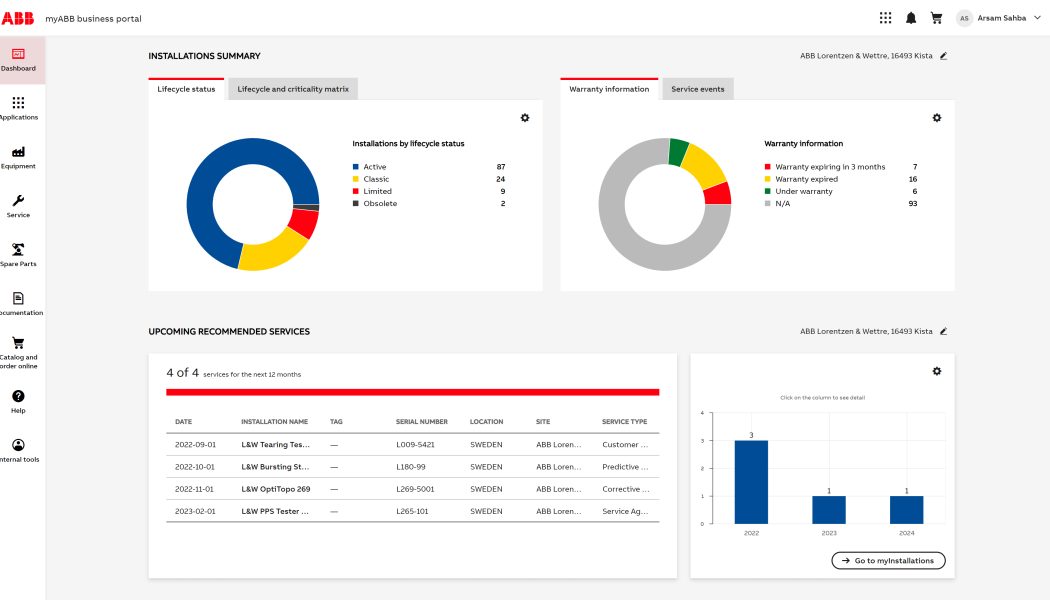The height and width of the screenshot is (600, 1050).
Task: Click the Go to myInstallations button
Action: (889, 560)
